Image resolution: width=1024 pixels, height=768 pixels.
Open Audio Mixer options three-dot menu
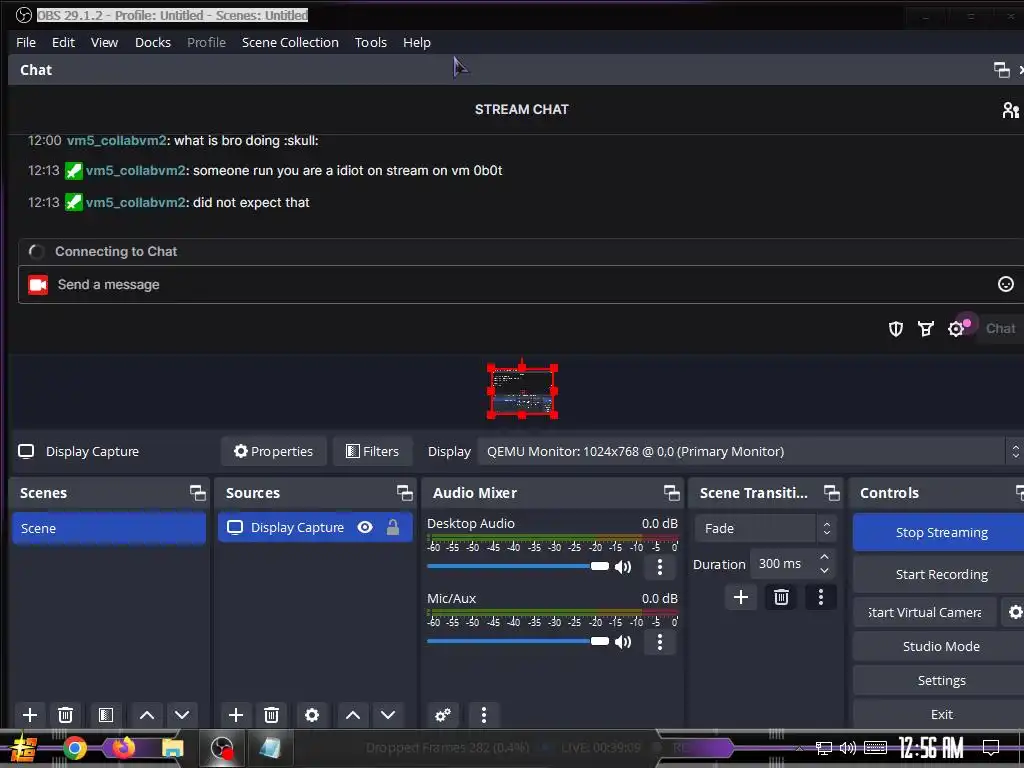coord(484,715)
